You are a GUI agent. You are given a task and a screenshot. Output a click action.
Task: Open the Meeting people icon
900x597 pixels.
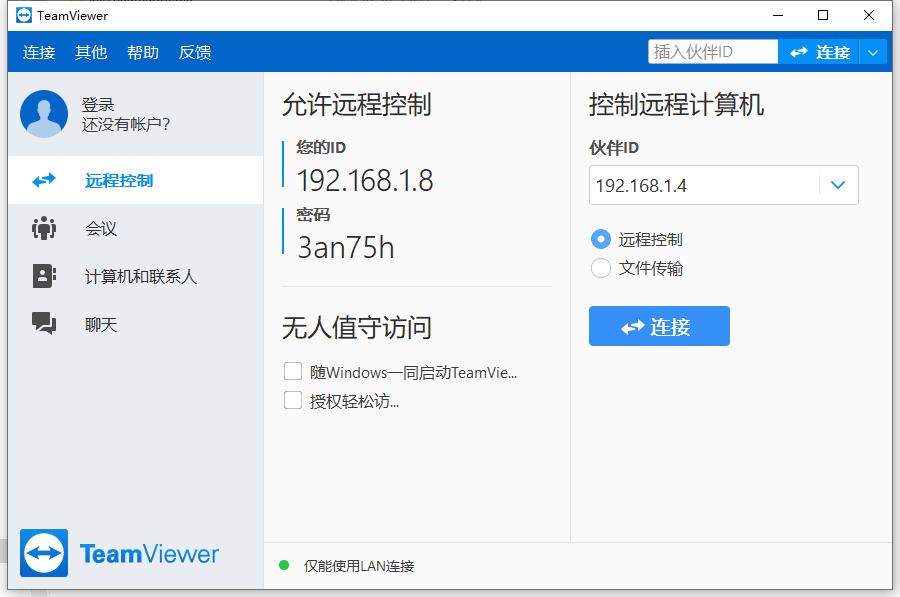coord(44,229)
